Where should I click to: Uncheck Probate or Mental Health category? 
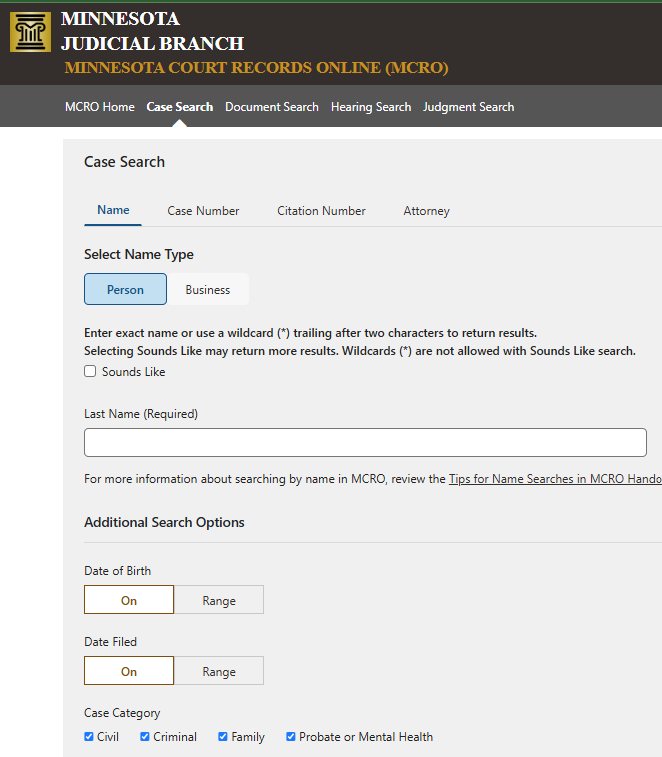tap(291, 737)
